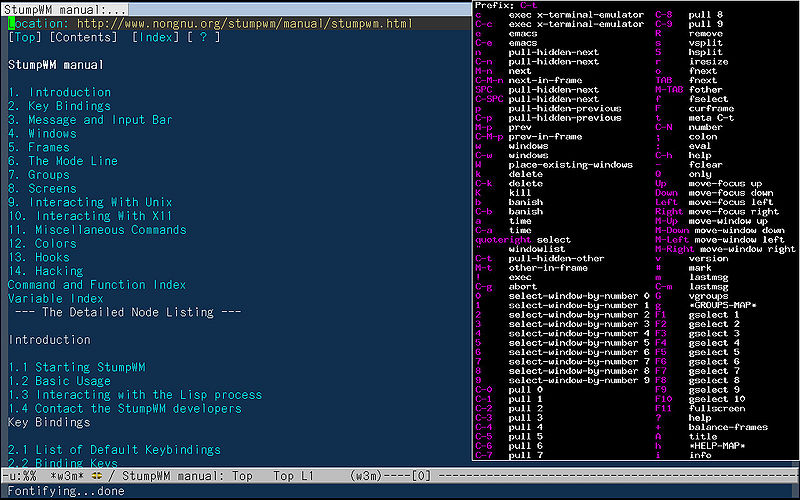Screen dimensions: 800x500
Task: Click the 'vgroups' command entry
Action: 709,296
